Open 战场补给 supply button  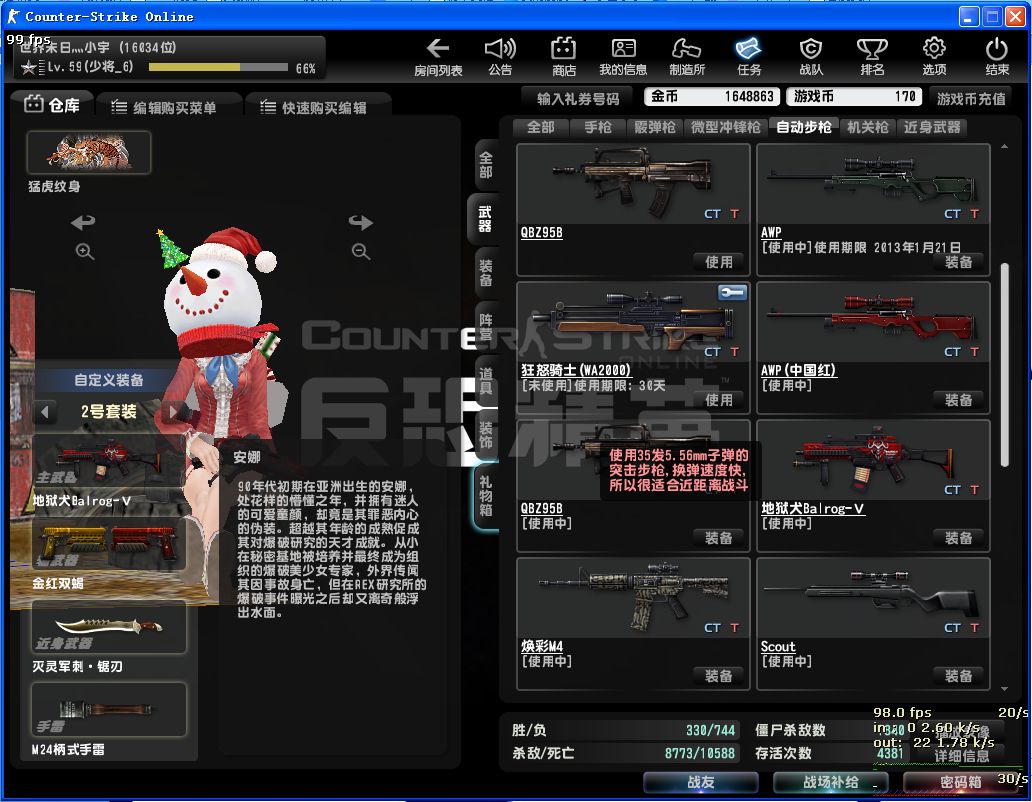831,782
